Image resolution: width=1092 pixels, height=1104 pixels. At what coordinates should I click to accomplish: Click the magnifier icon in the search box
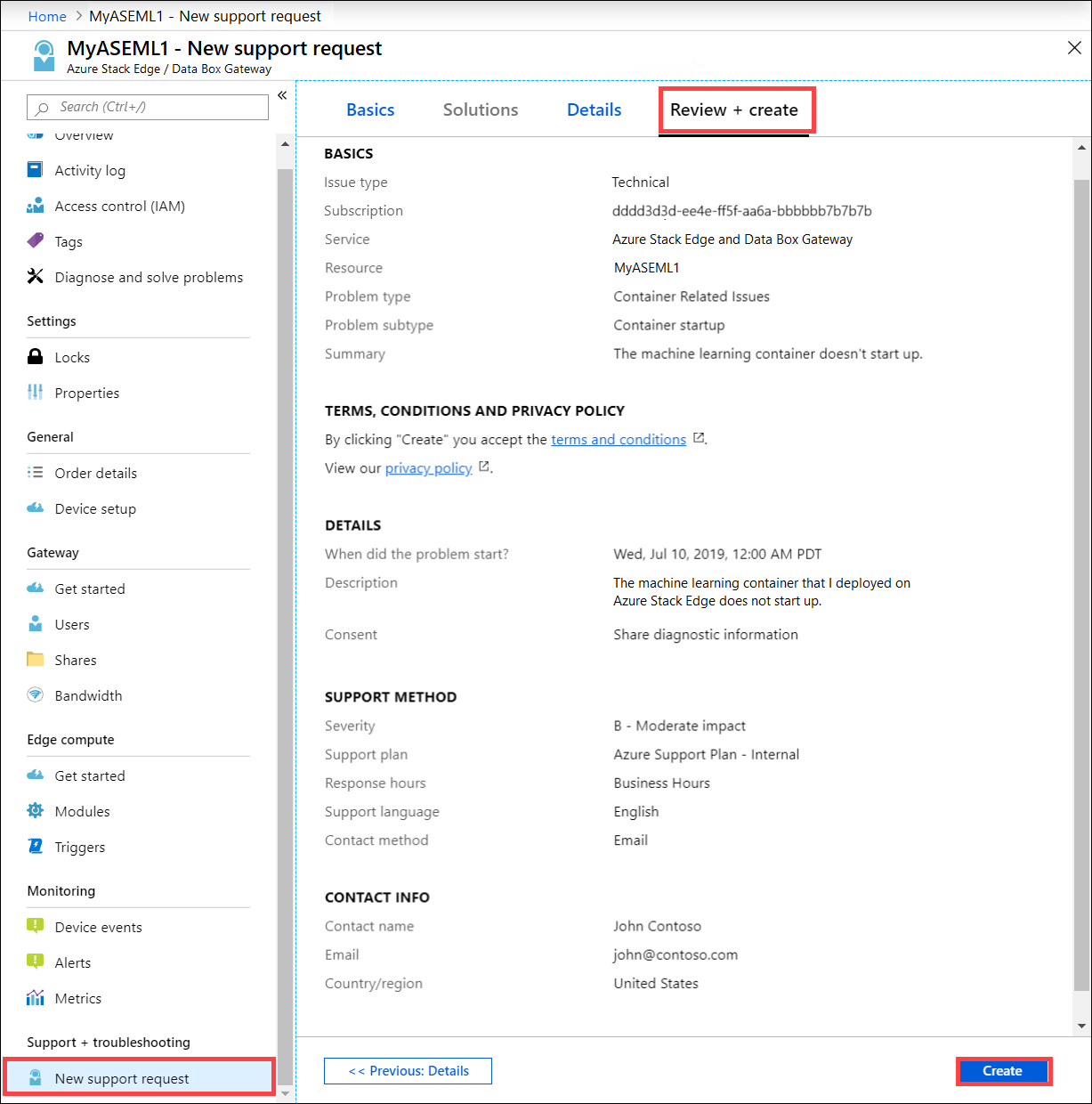[42, 108]
